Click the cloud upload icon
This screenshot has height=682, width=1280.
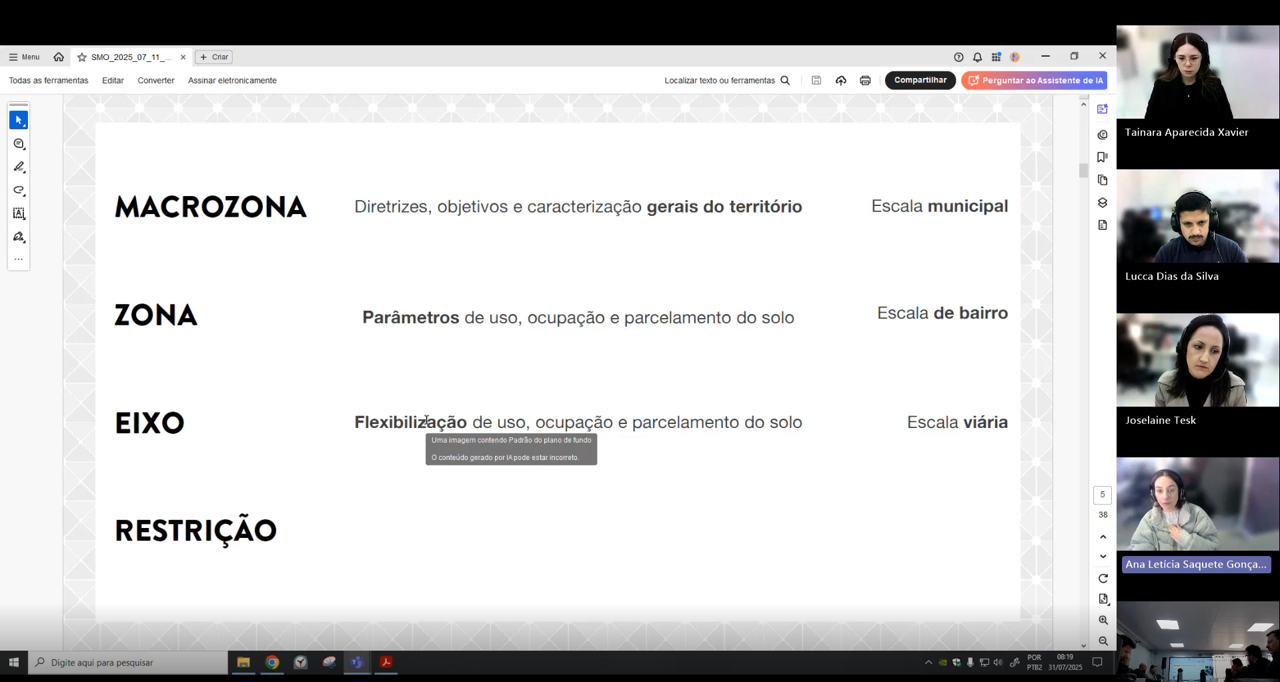[841, 80]
